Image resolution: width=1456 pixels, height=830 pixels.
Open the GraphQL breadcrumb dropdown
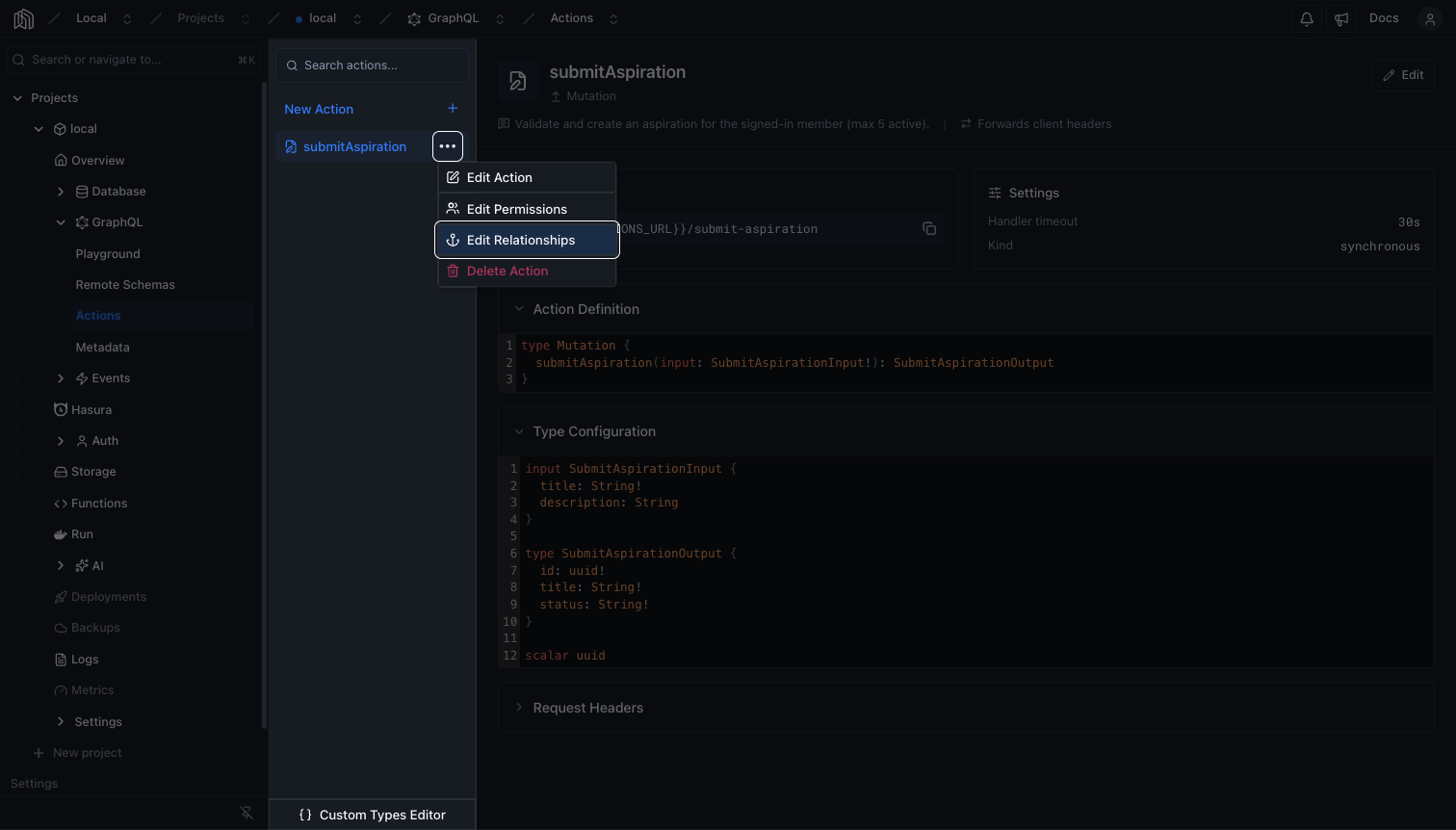click(x=500, y=18)
